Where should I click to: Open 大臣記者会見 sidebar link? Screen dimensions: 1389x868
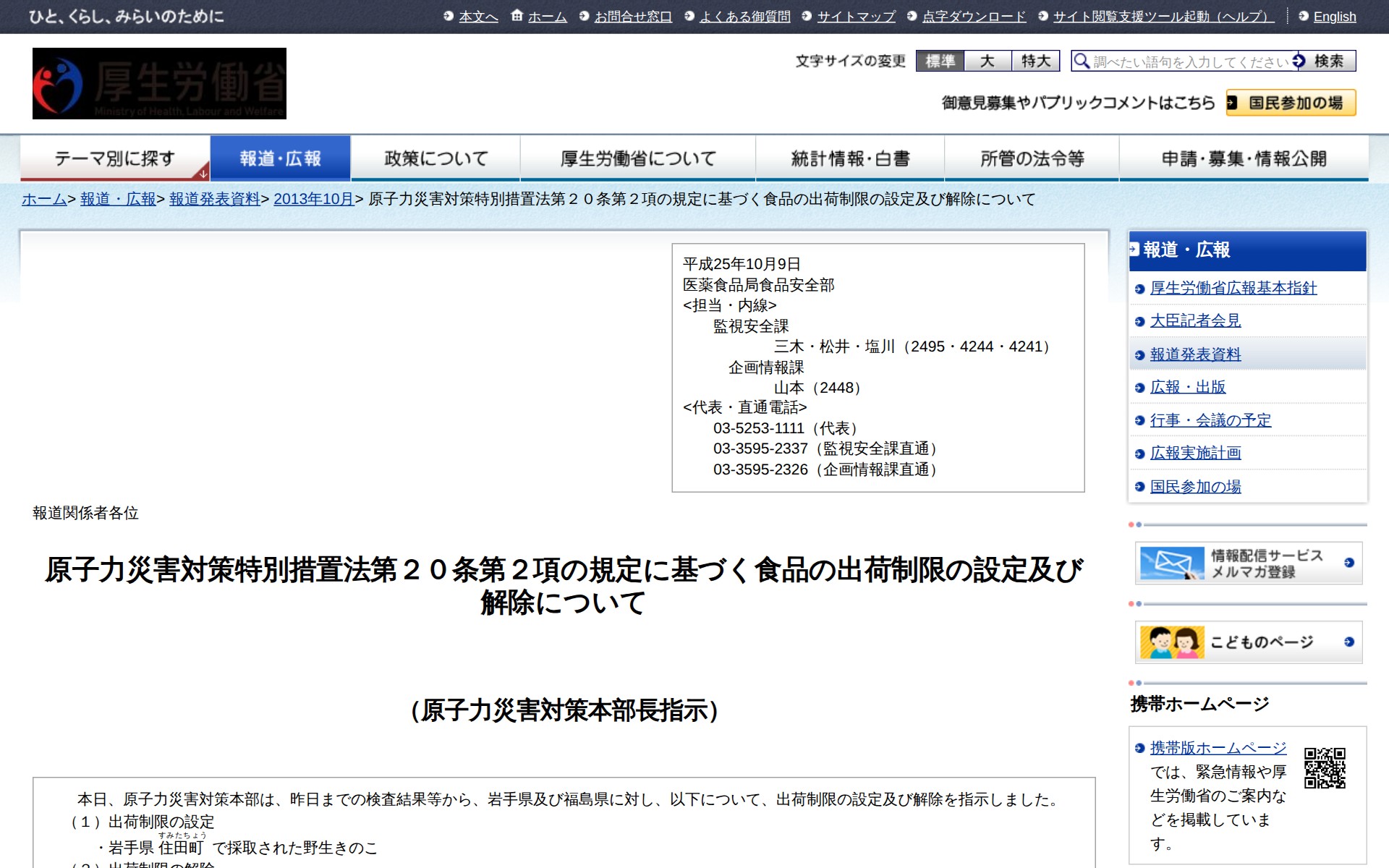point(1195,320)
